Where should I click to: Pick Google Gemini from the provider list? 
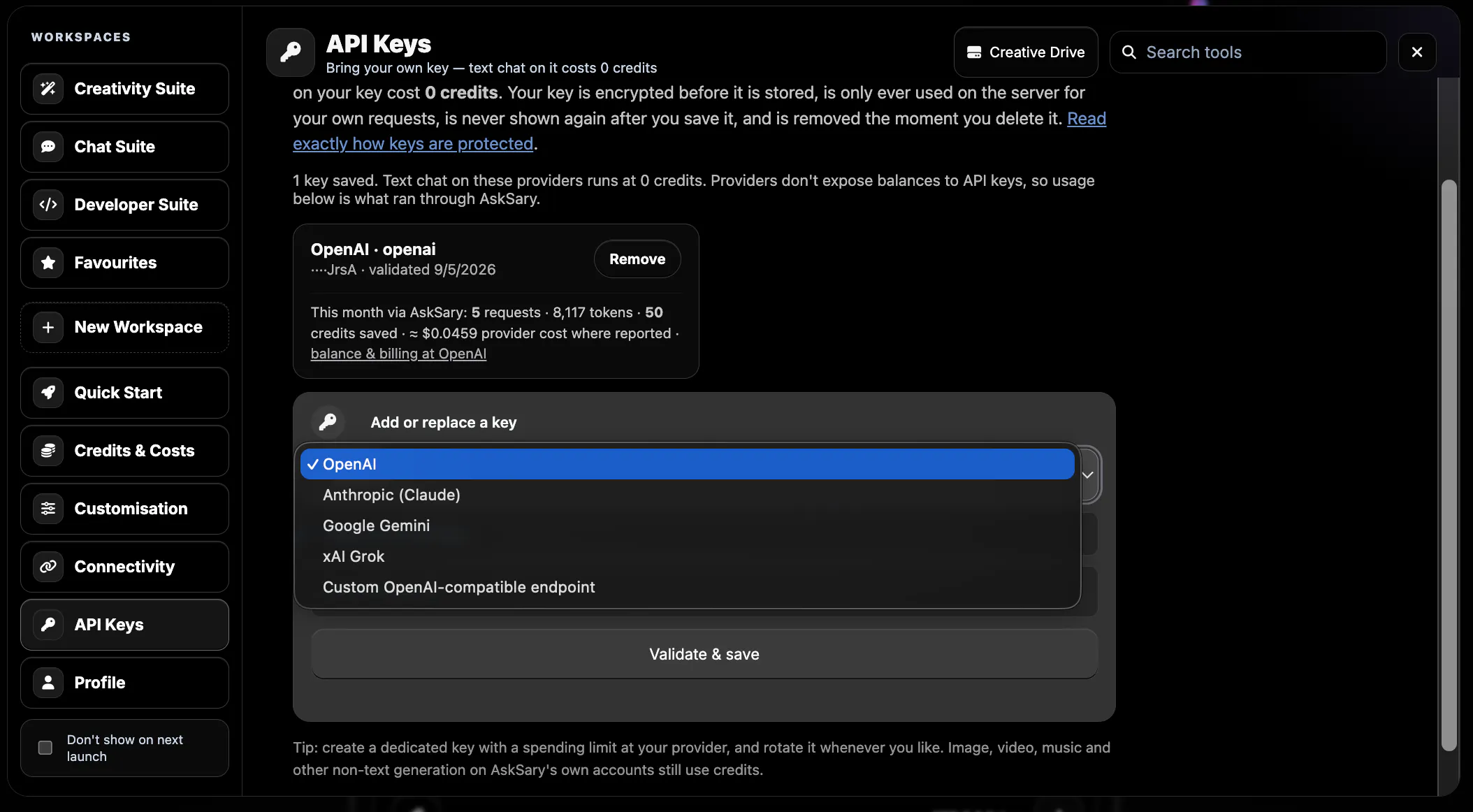point(687,525)
